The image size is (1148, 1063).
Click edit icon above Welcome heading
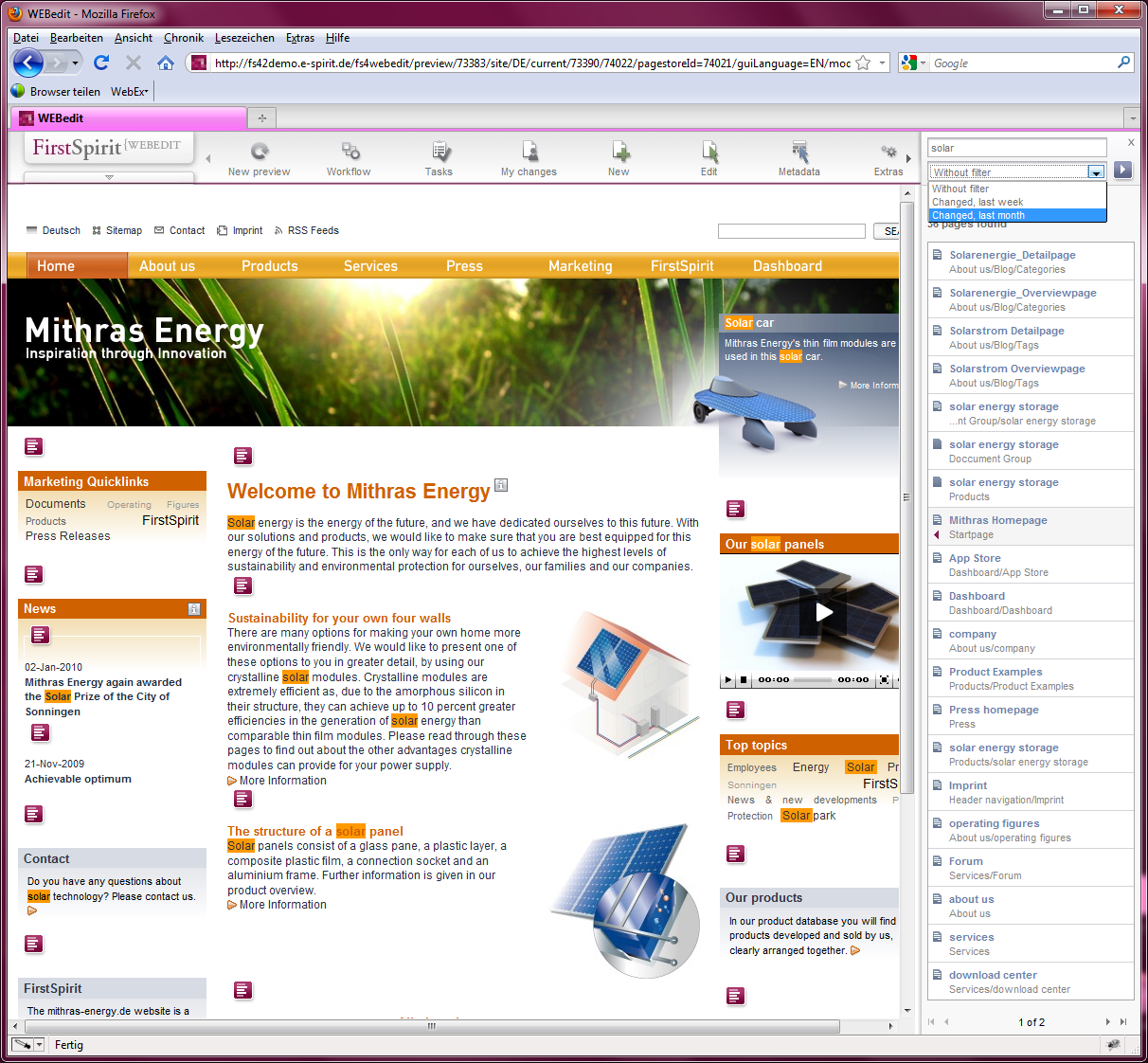[243, 456]
